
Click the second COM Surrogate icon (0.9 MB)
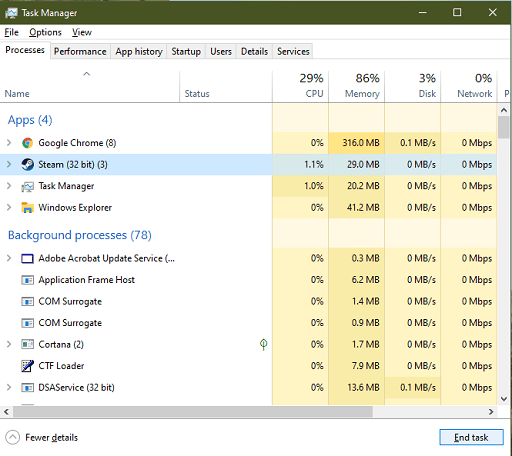point(27,323)
